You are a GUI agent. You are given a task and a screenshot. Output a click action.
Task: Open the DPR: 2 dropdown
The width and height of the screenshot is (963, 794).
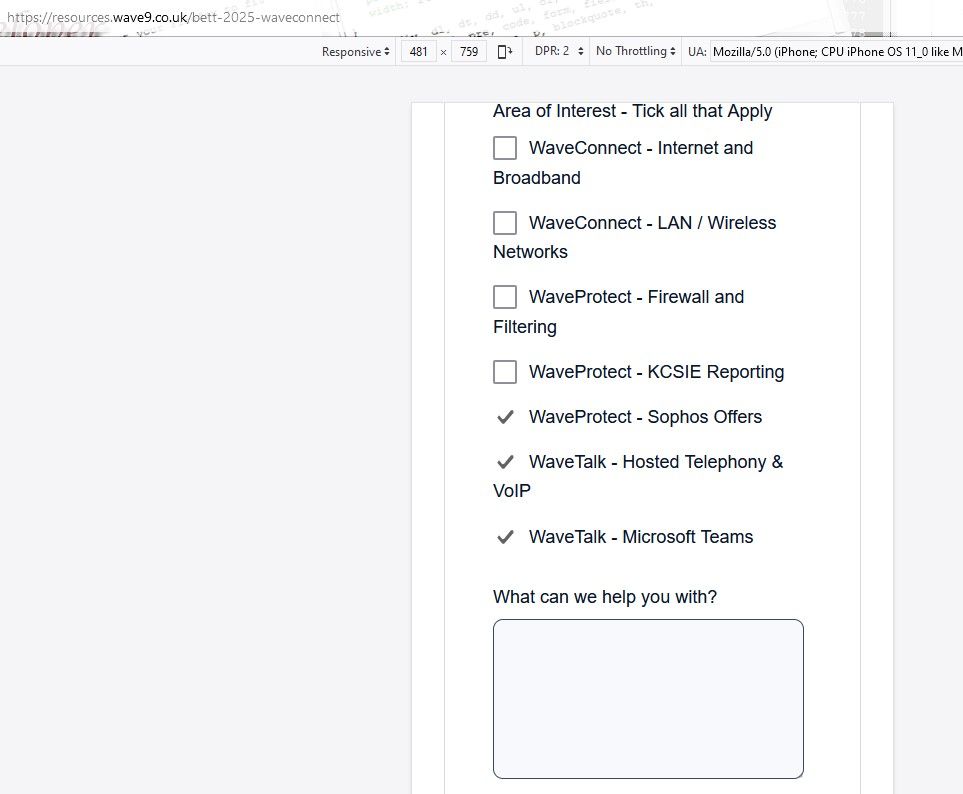pyautogui.click(x=556, y=51)
